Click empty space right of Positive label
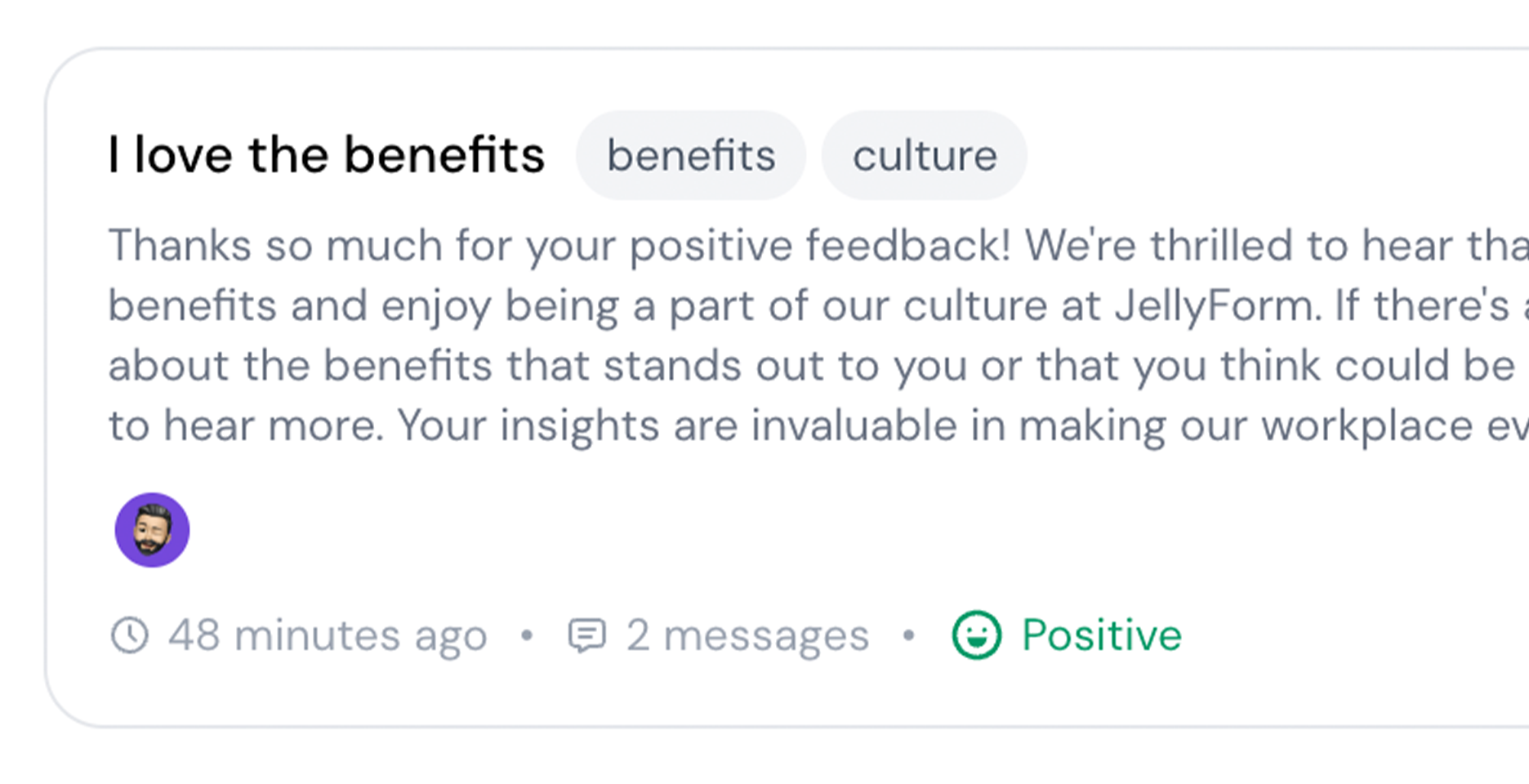This screenshot has width=1529, height=784. click(x=1348, y=635)
